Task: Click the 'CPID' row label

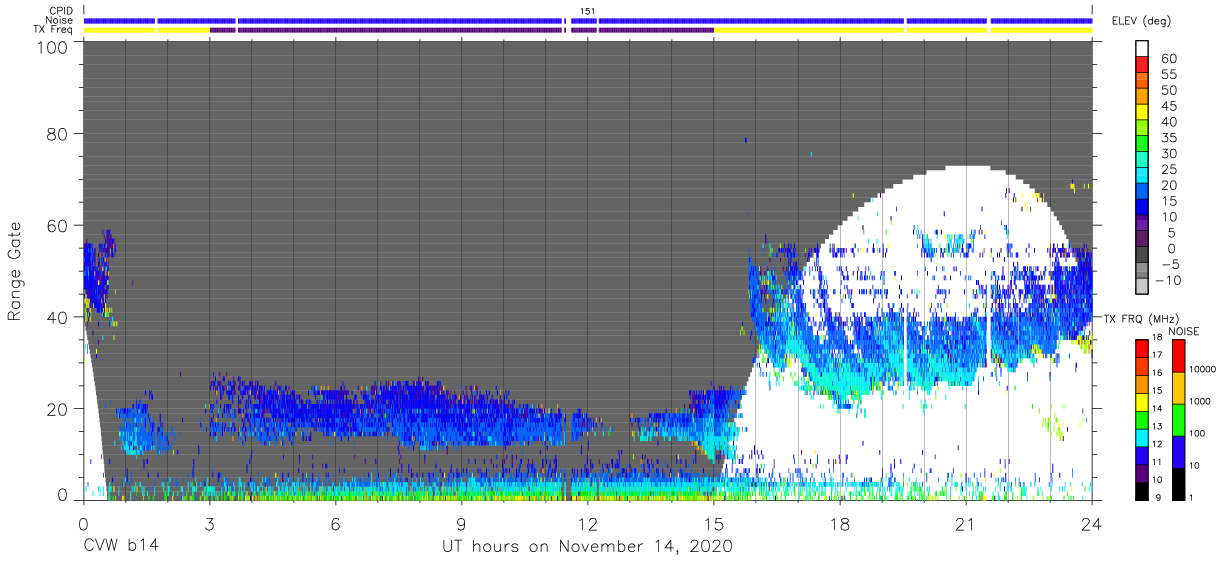Action: click(62, 11)
